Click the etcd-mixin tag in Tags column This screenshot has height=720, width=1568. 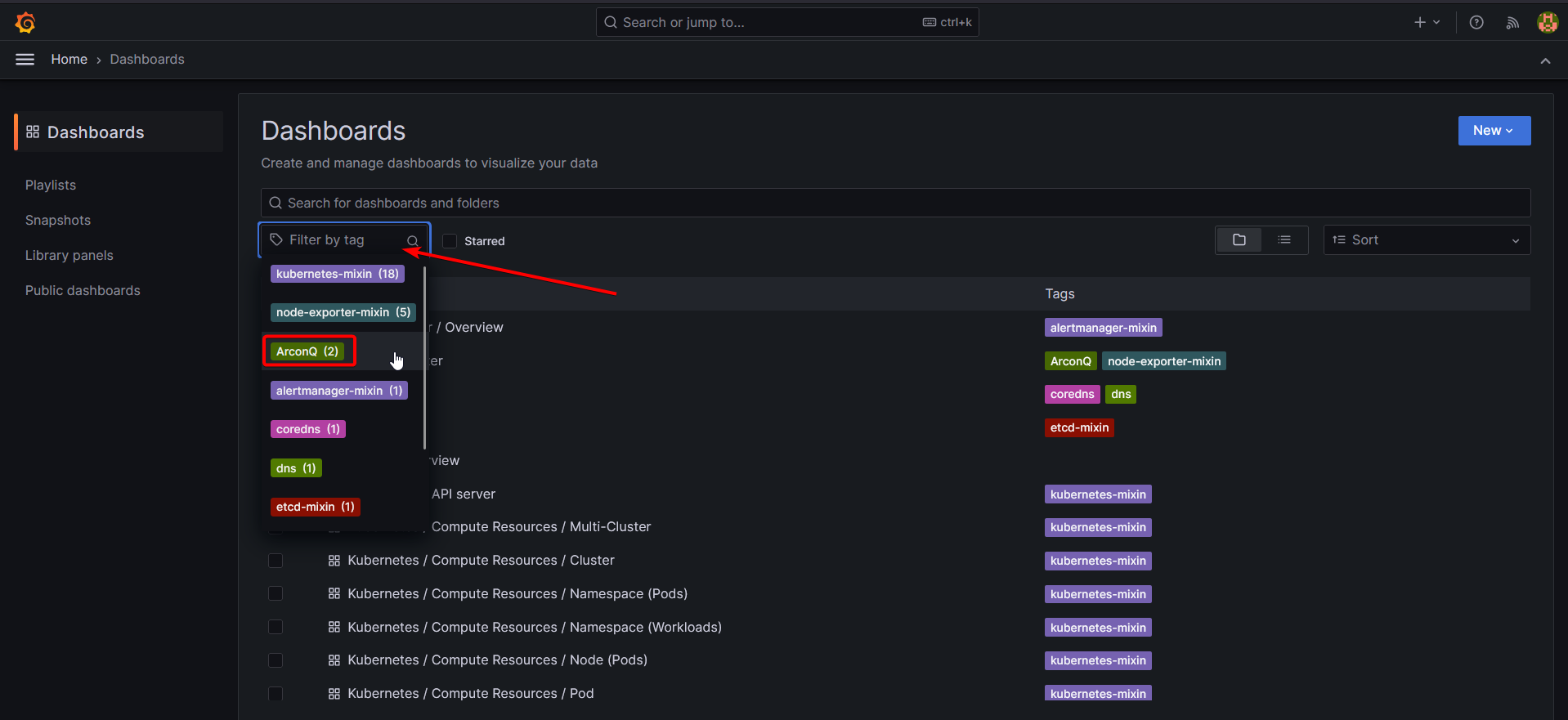(x=1079, y=427)
